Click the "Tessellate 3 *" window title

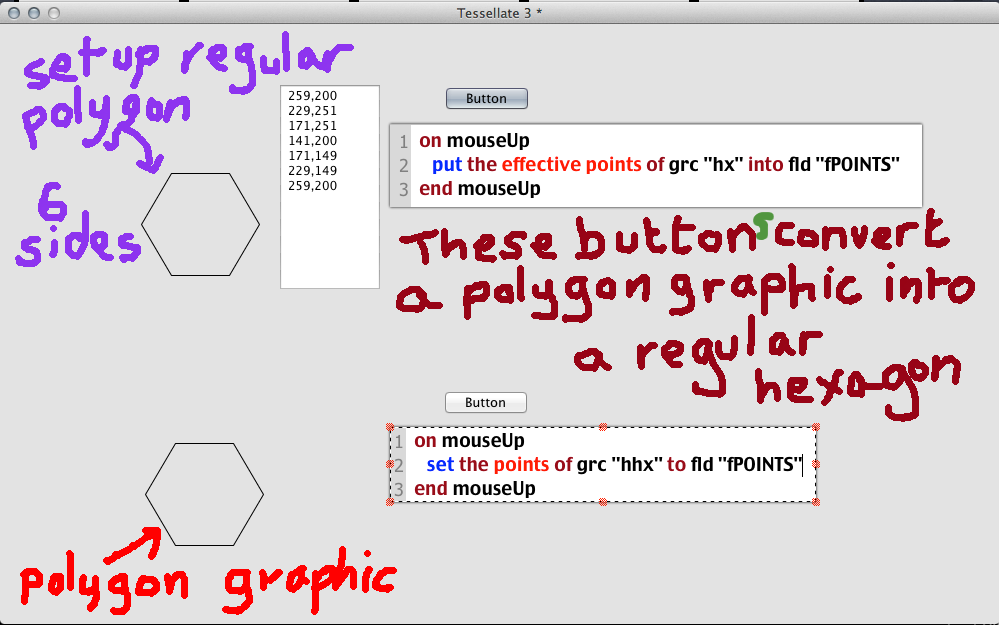(x=499, y=12)
